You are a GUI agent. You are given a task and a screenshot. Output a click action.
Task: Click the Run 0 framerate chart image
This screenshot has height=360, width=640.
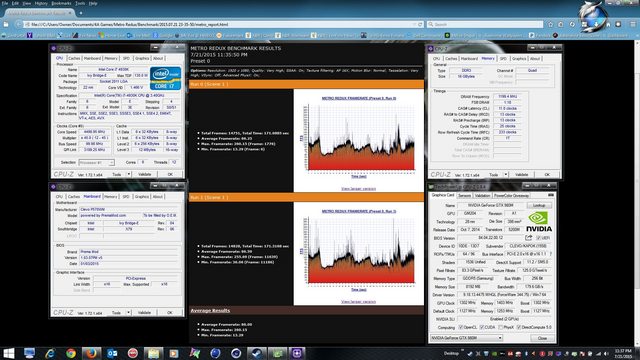click(x=359, y=137)
